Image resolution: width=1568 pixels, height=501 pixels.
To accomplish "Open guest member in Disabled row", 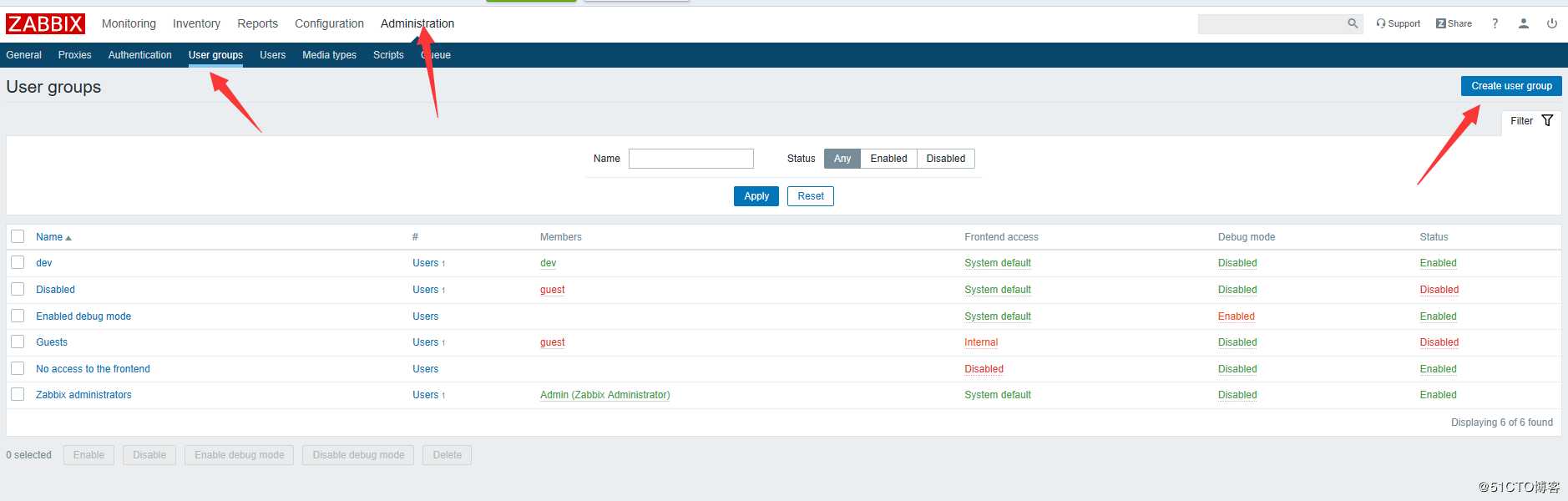I will point(552,290).
